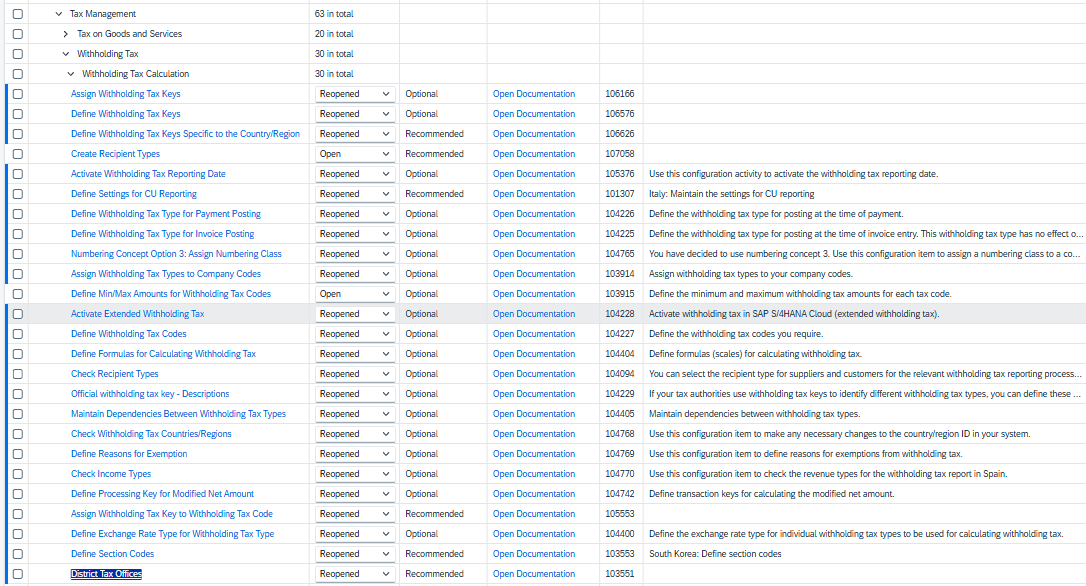Open Numbering Concept Option 3 link
This screenshot has height=586, width=1086.
click(x=176, y=254)
